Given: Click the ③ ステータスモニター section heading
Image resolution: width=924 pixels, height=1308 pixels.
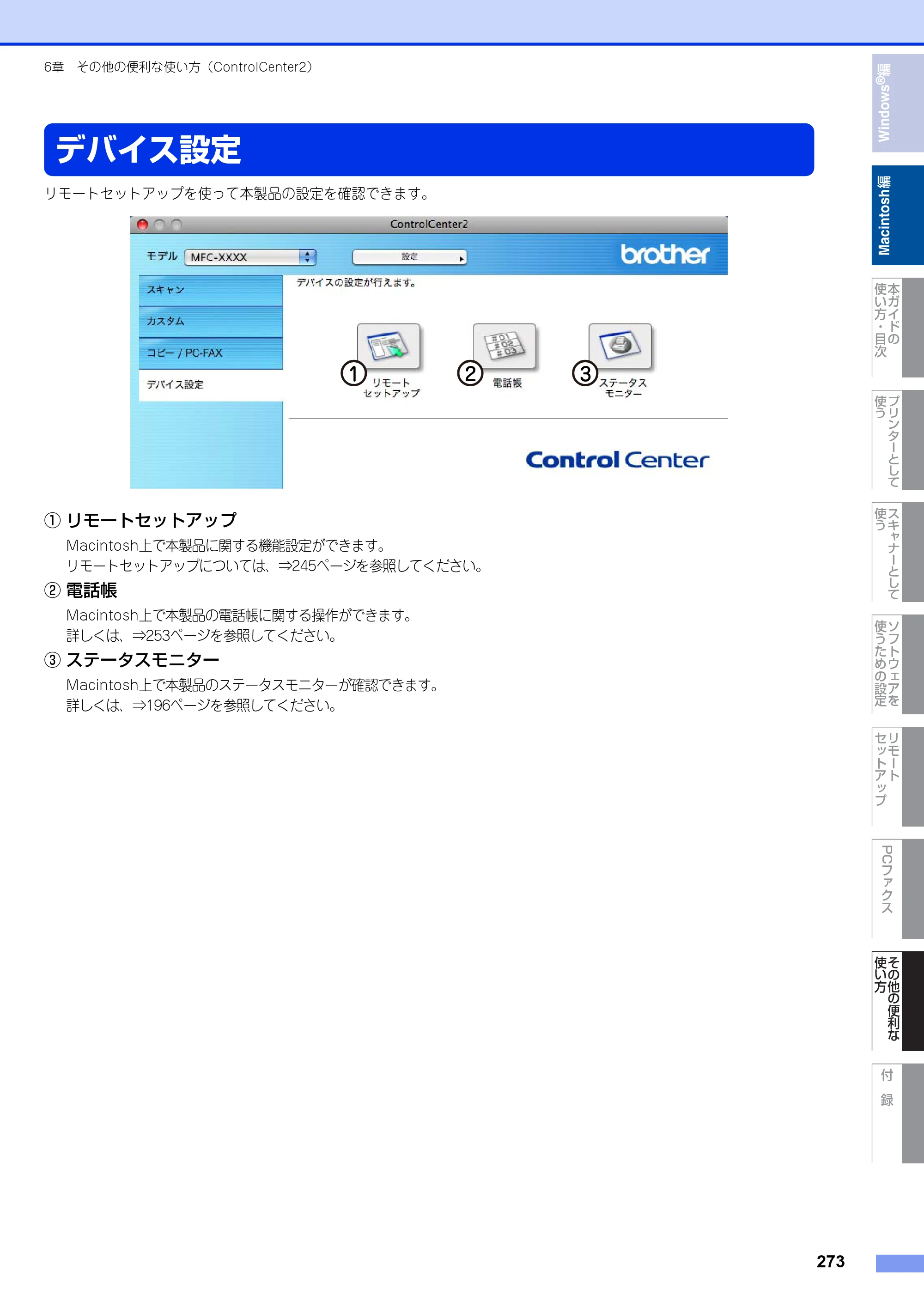Looking at the screenshot, I should tap(132, 660).
